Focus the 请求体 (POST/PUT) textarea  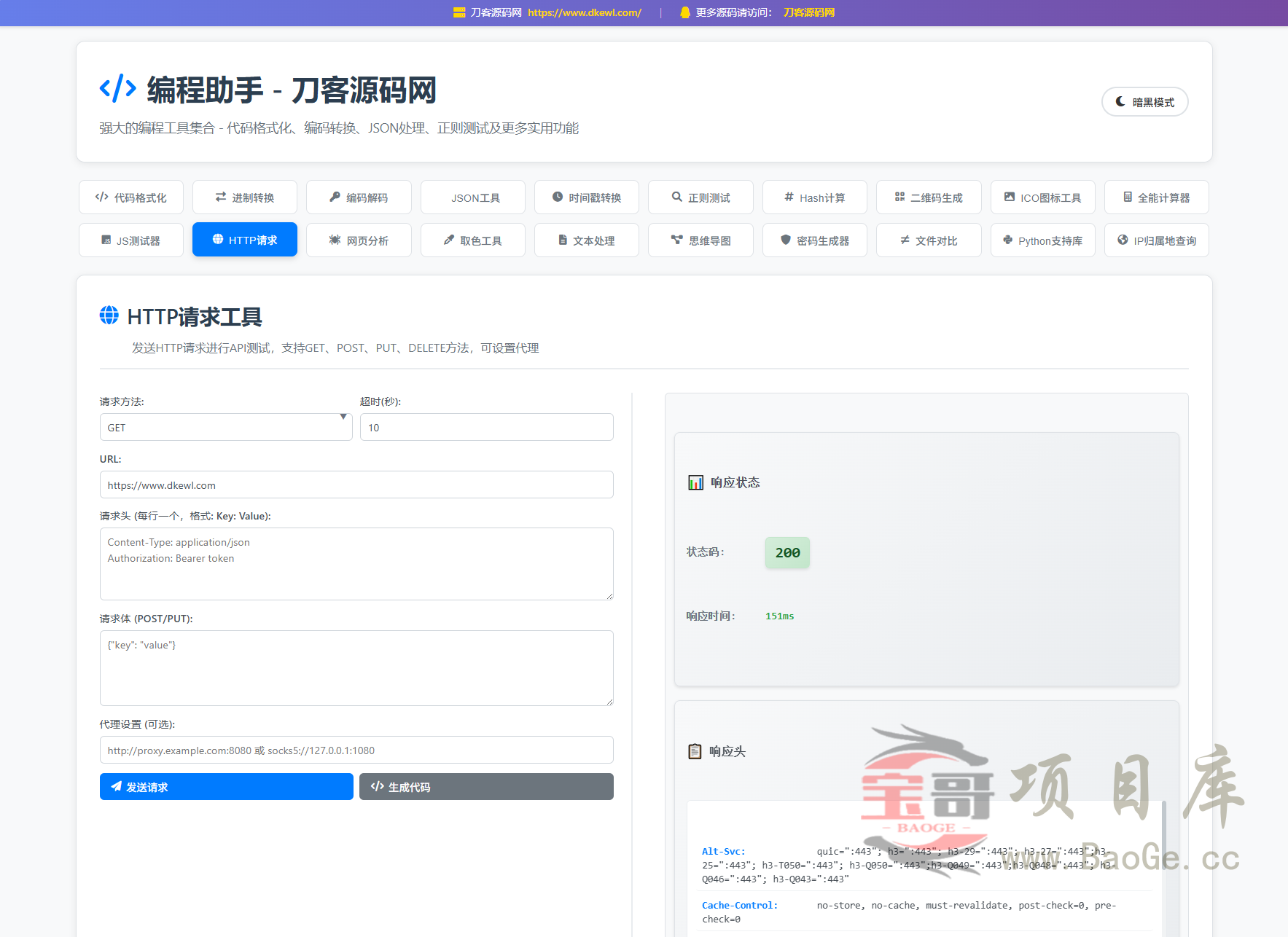click(x=356, y=668)
